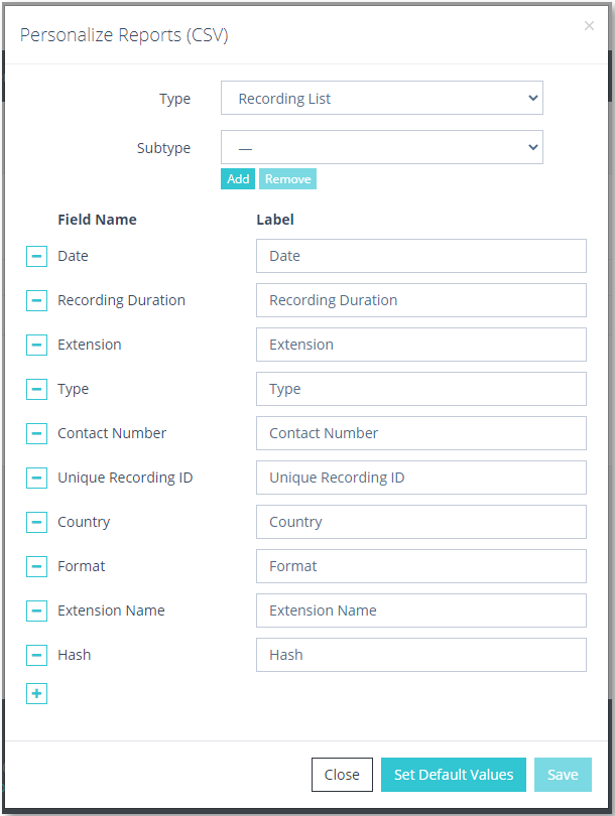Open the Type dropdown showing Recording List
The image size is (615, 816).
pyautogui.click(x=382, y=98)
